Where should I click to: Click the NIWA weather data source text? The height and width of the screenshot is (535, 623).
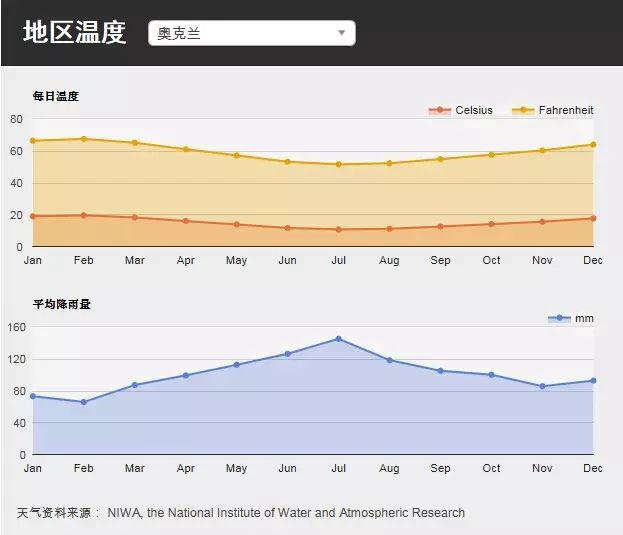[x=241, y=513]
